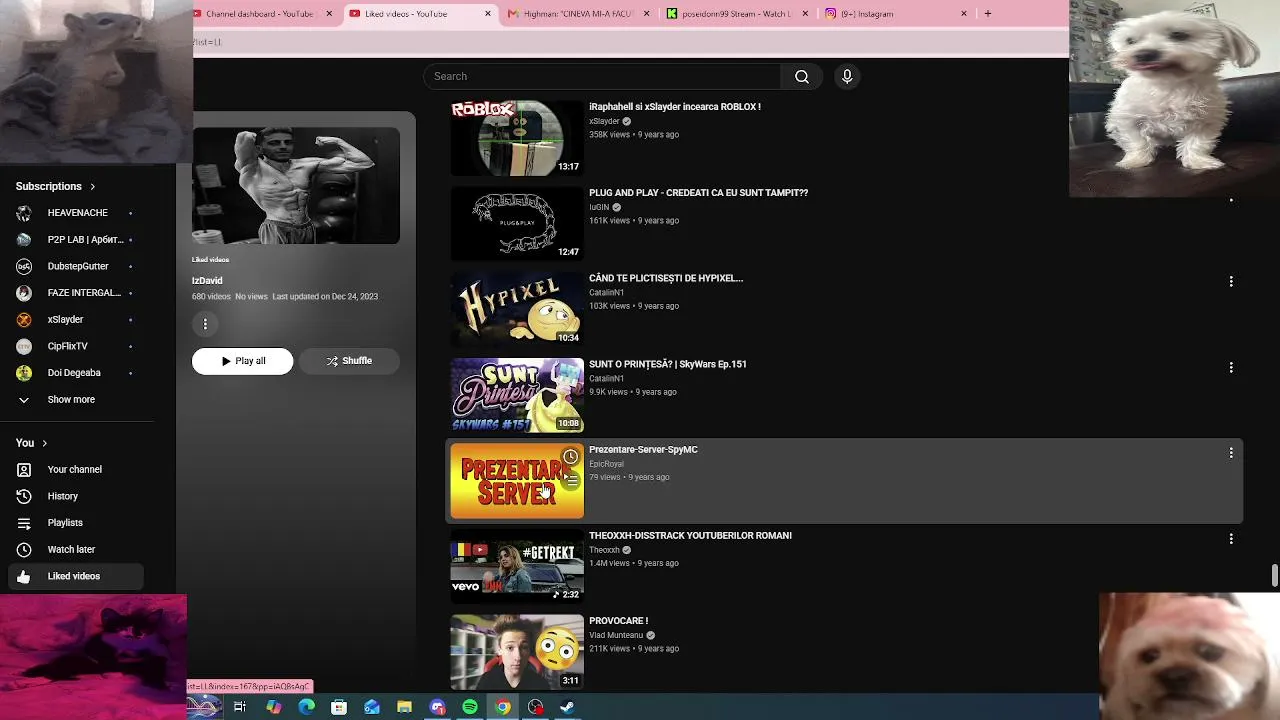Open Watch later from the sidebar

click(76, 549)
